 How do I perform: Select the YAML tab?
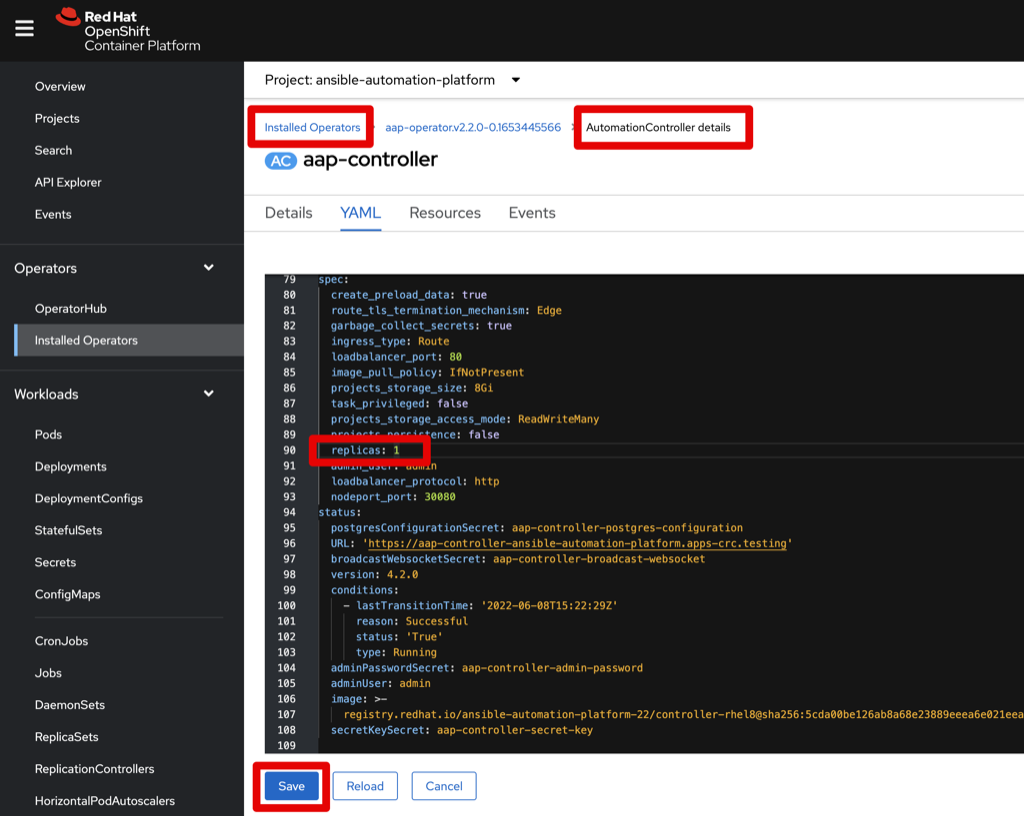point(360,213)
